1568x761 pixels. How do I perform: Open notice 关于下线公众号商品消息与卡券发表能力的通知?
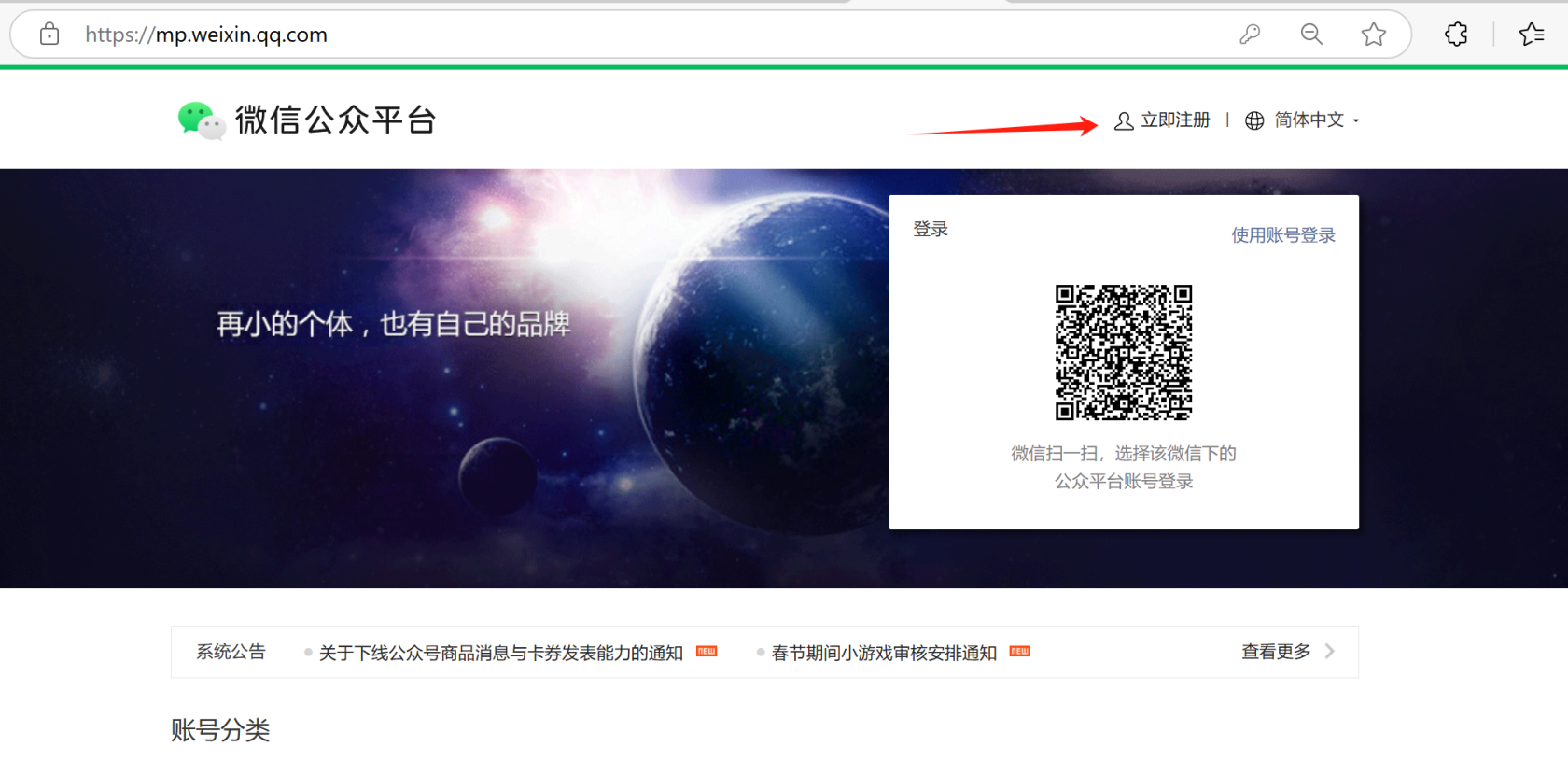tap(501, 653)
